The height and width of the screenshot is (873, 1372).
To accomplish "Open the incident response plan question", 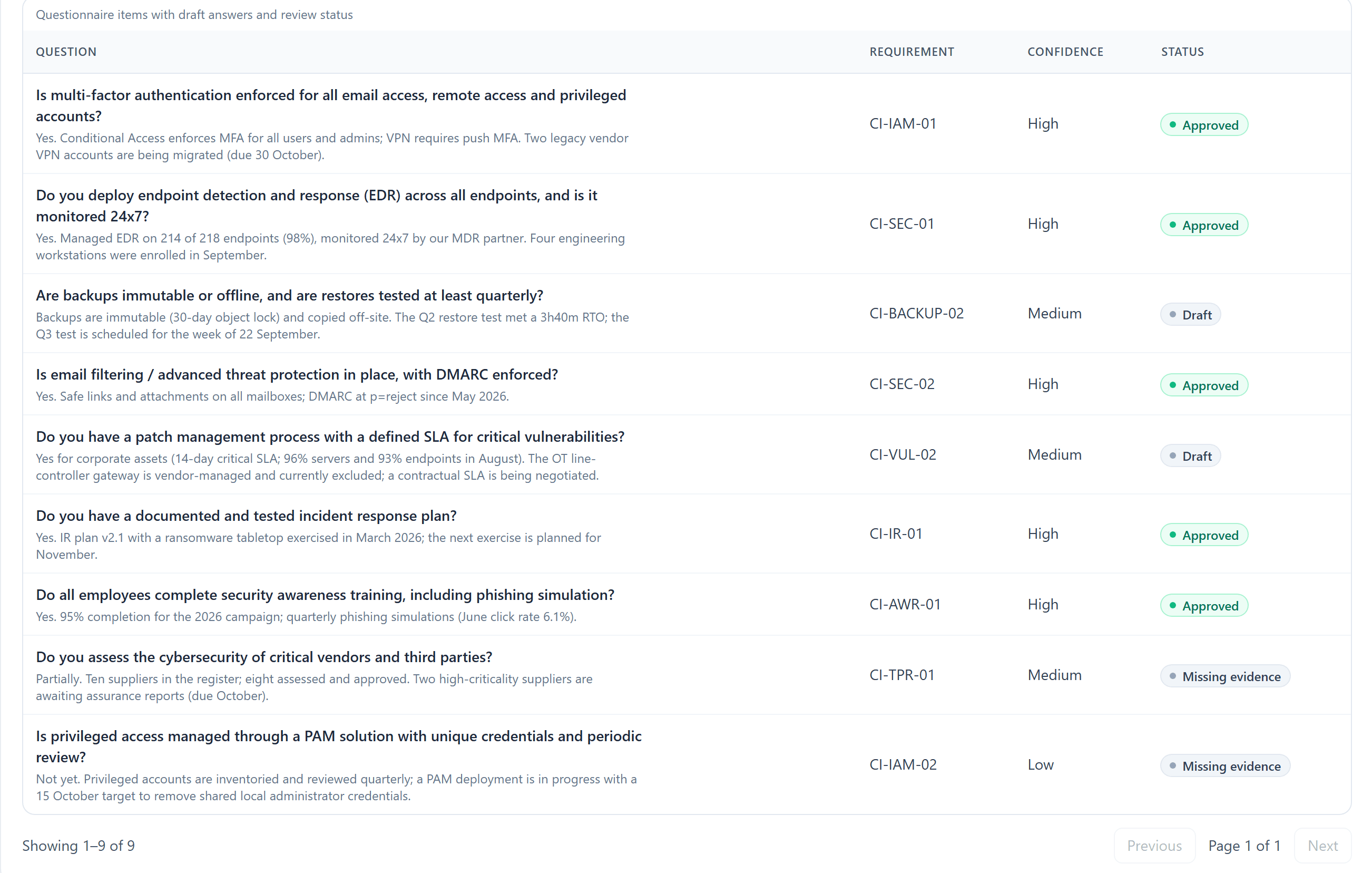I will (246, 516).
